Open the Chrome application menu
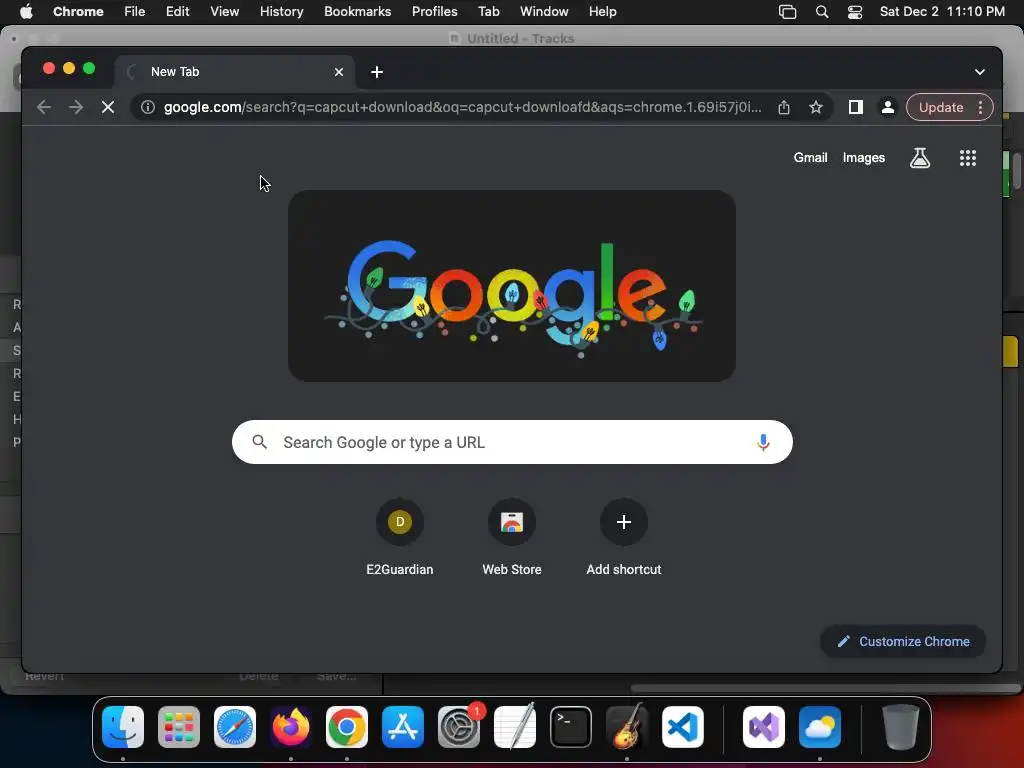 click(78, 12)
